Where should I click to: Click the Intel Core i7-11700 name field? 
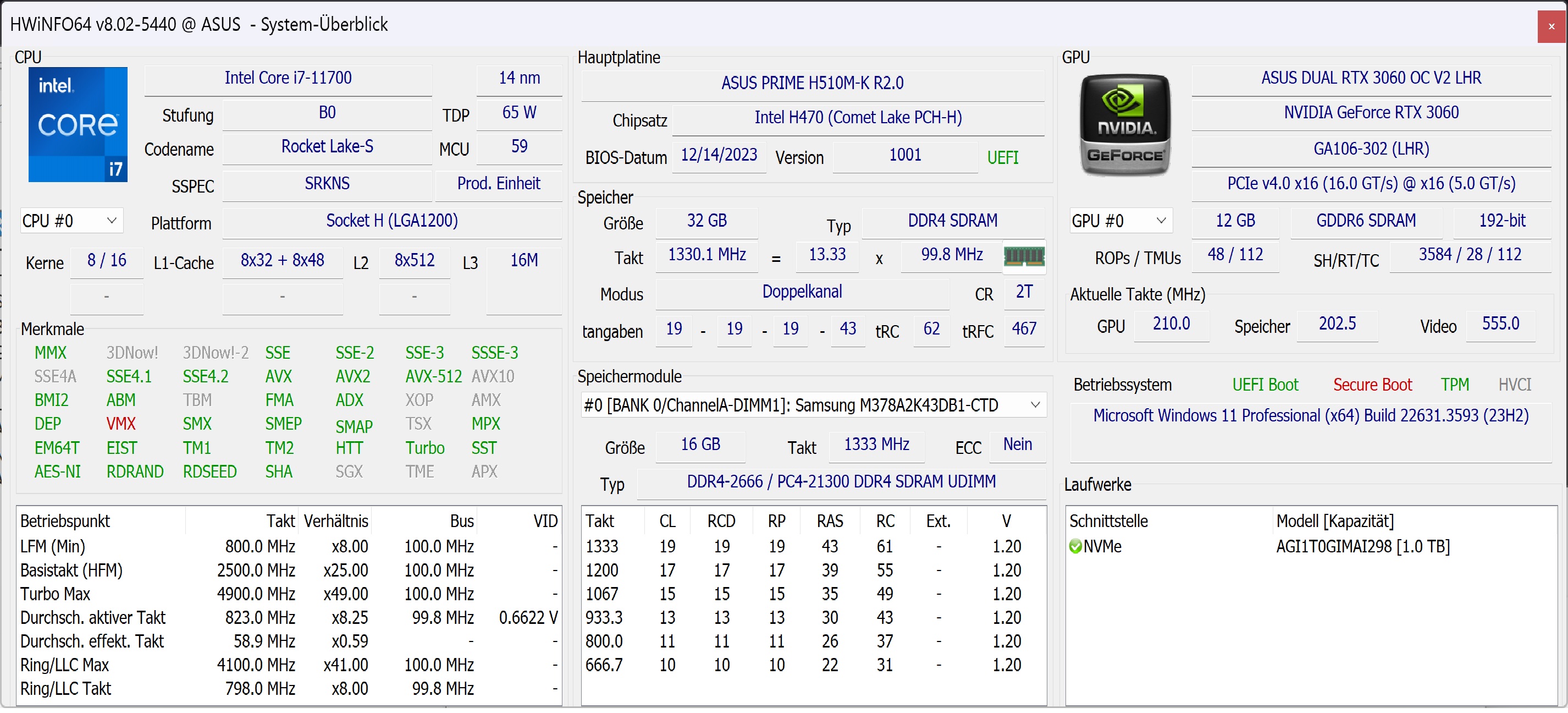(x=288, y=78)
